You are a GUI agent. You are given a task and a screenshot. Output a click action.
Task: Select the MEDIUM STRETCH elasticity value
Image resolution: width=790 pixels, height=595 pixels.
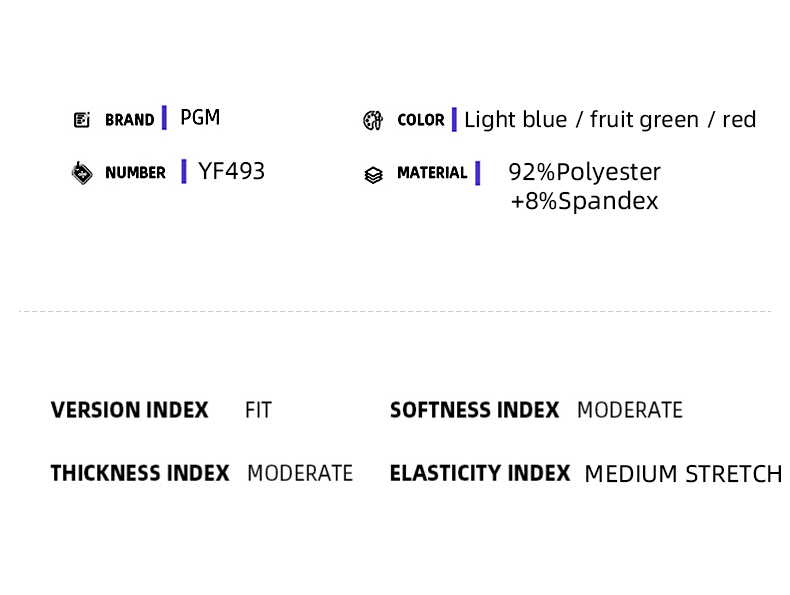click(x=683, y=474)
